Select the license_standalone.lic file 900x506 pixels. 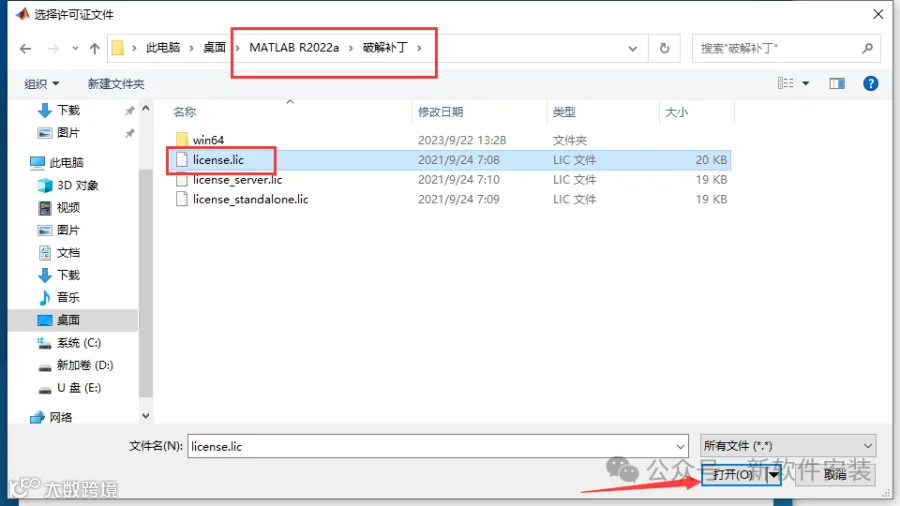point(250,199)
